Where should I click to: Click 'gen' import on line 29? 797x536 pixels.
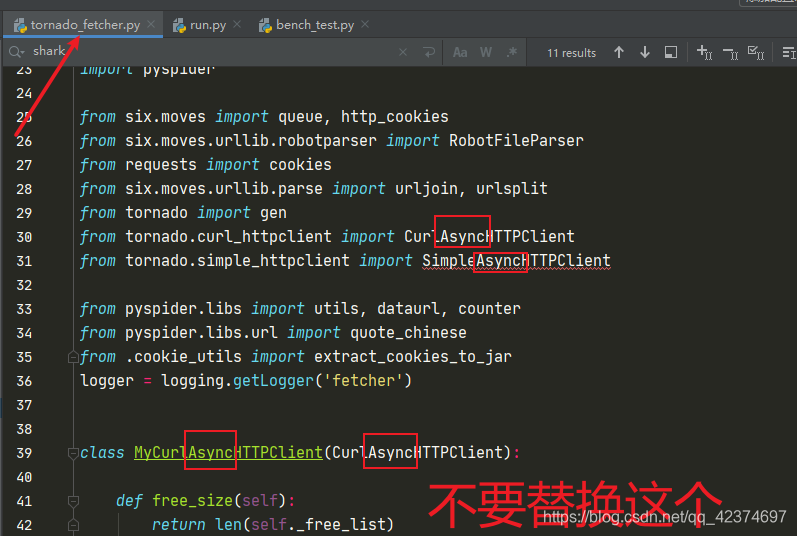click(x=273, y=213)
